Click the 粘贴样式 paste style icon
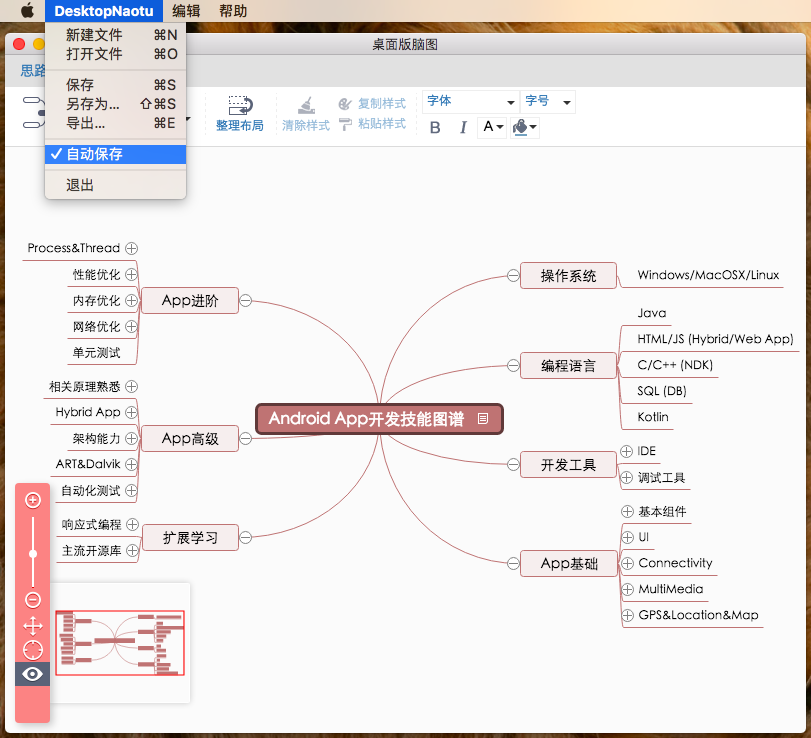Image resolution: width=811 pixels, height=738 pixels. (345, 125)
